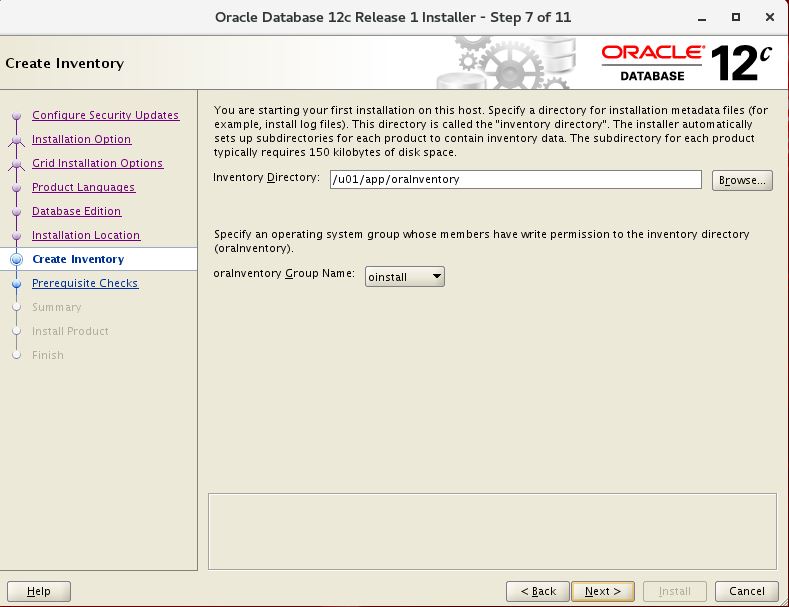
Task: Minimize the installer window
Action: pos(702,18)
